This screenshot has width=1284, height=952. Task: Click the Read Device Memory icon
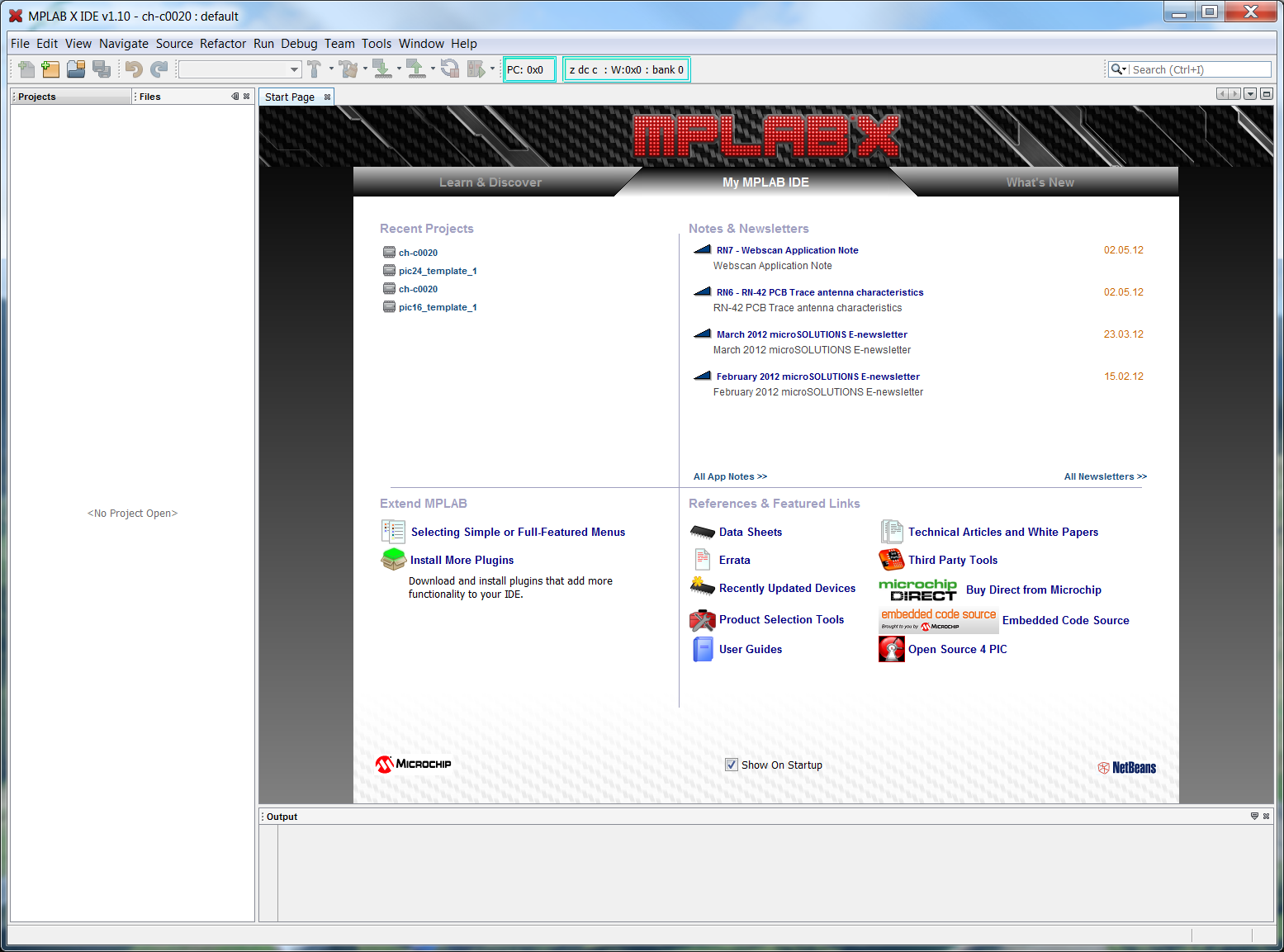point(415,69)
